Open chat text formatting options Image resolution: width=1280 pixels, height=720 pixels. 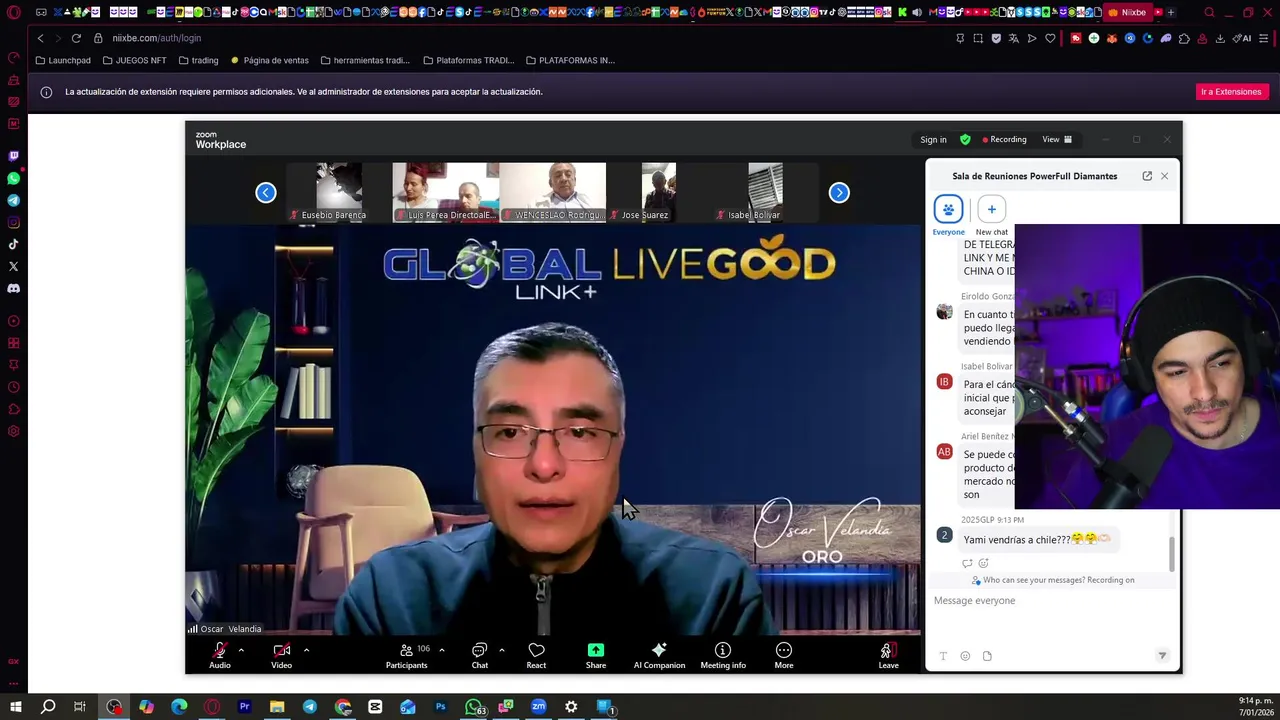pos(943,656)
